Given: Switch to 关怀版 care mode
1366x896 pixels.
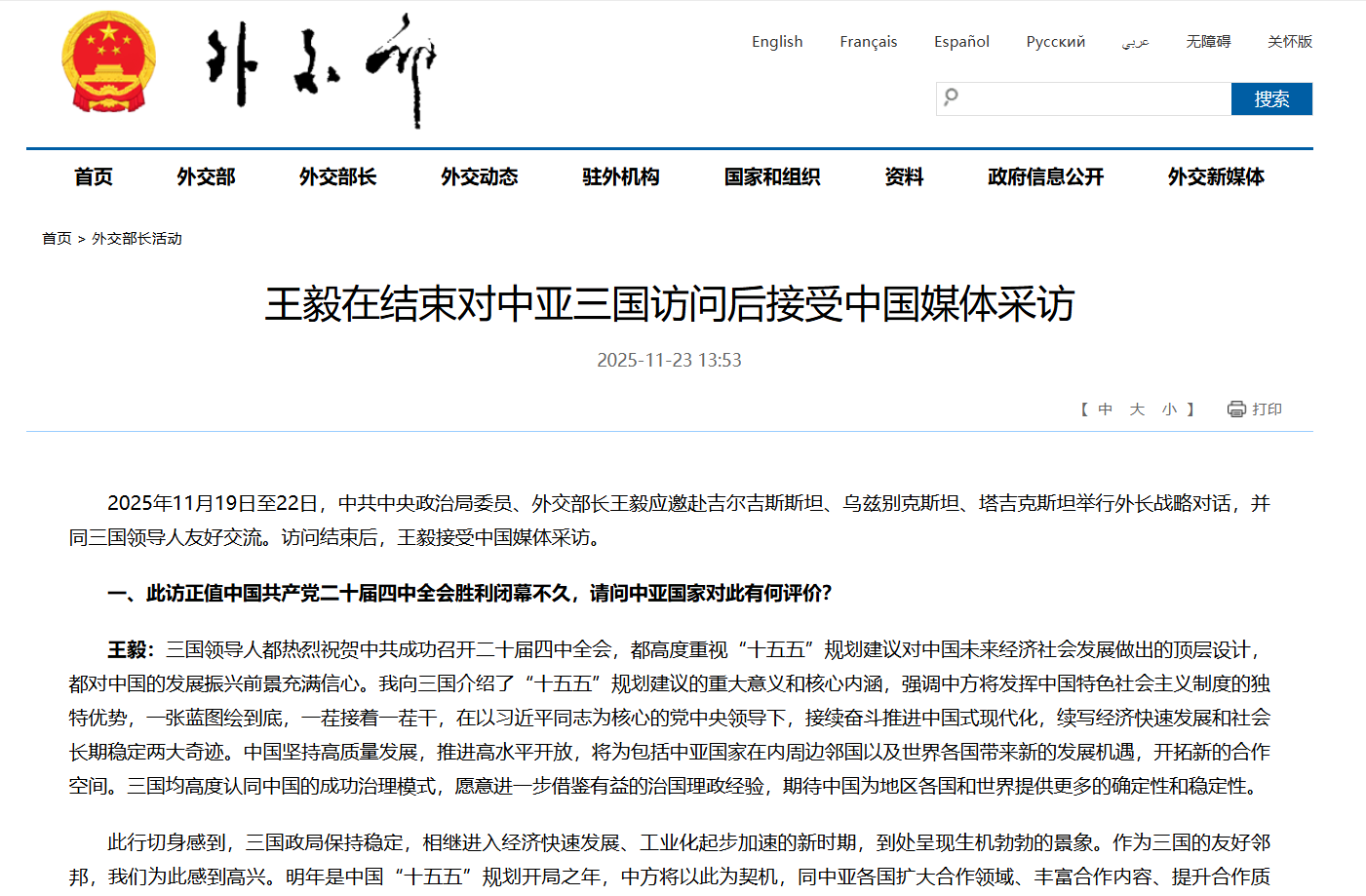Looking at the screenshot, I should pos(1289,42).
